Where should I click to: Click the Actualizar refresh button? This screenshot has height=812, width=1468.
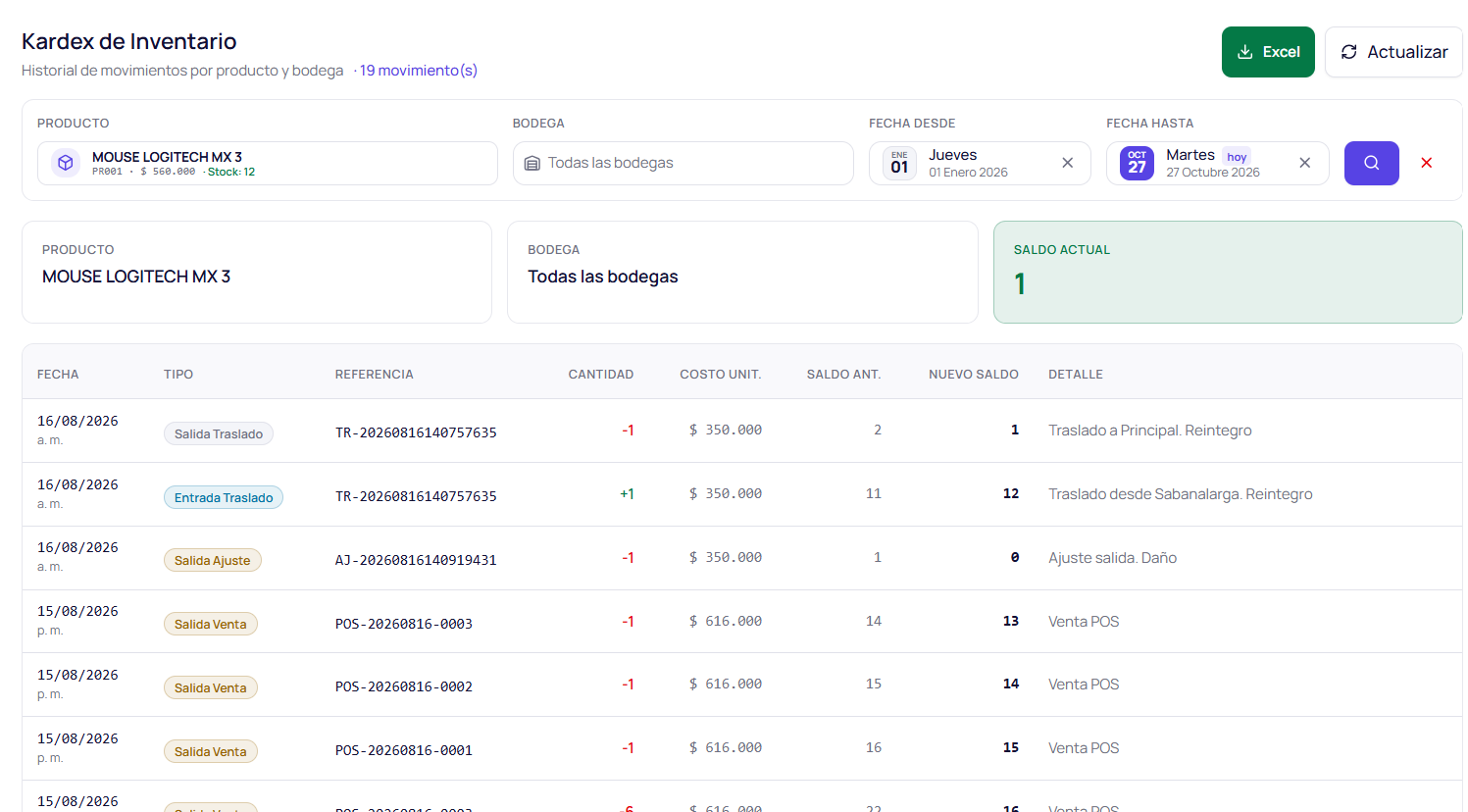click(x=1393, y=52)
